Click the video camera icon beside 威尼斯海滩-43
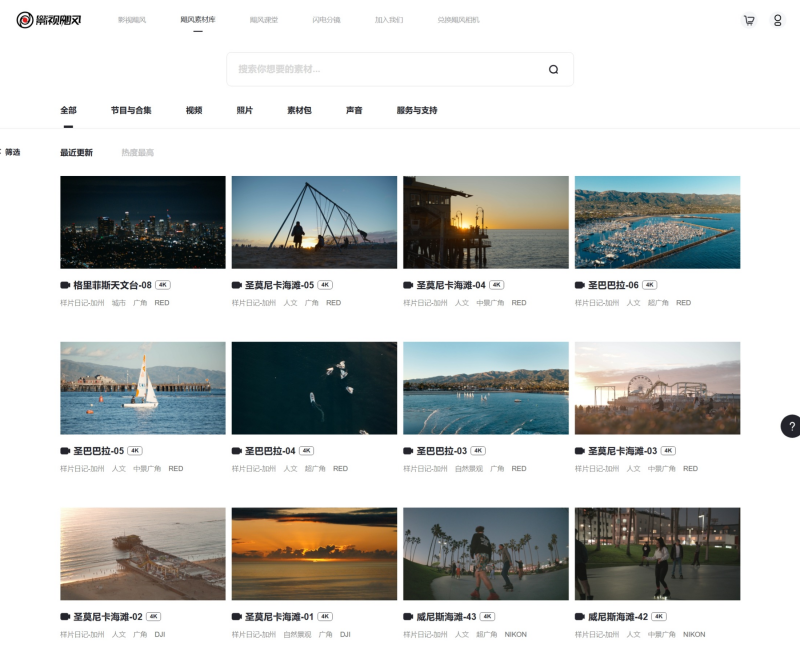 click(408, 617)
